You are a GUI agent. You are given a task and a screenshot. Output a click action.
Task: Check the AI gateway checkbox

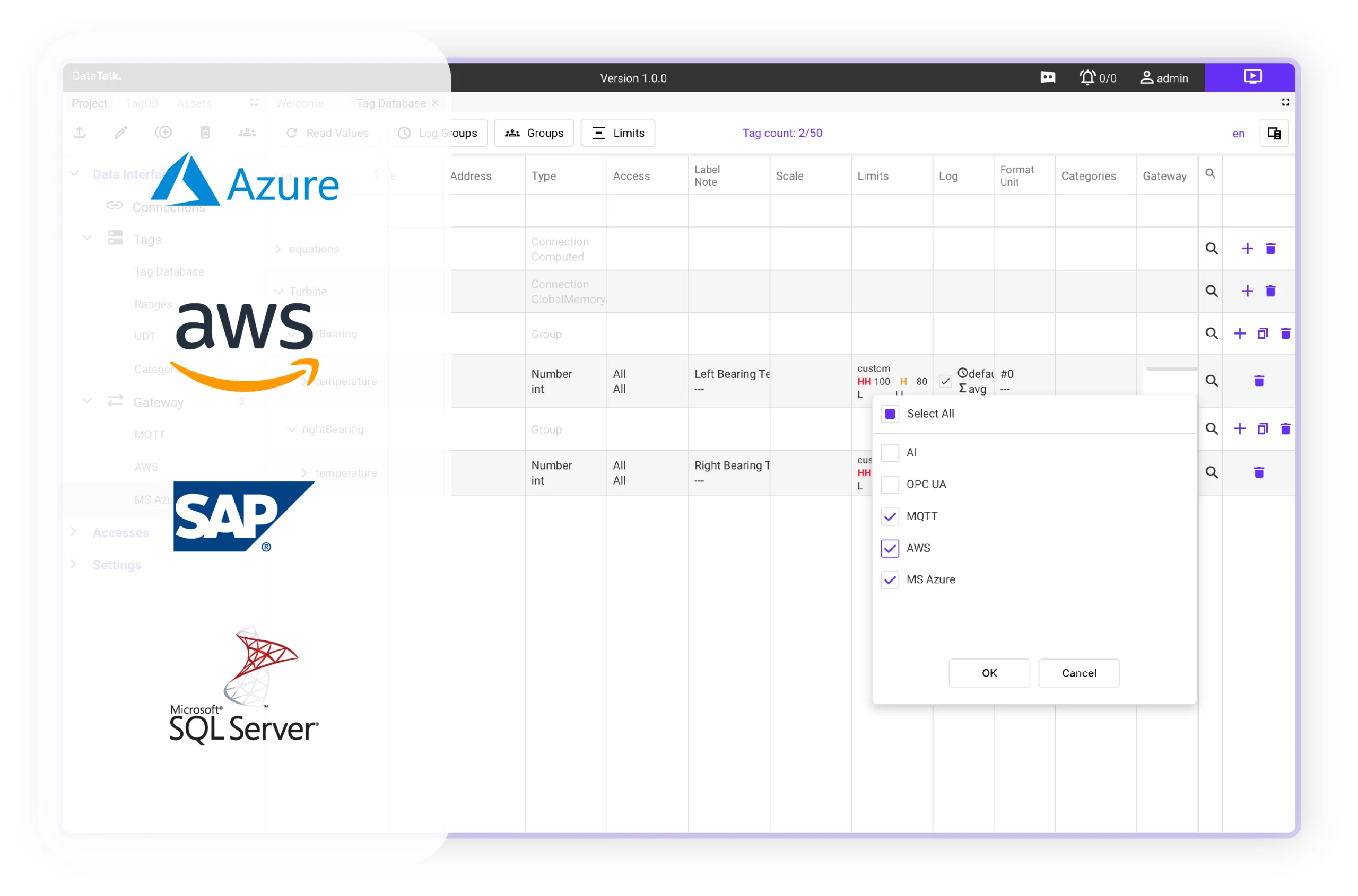pos(890,453)
